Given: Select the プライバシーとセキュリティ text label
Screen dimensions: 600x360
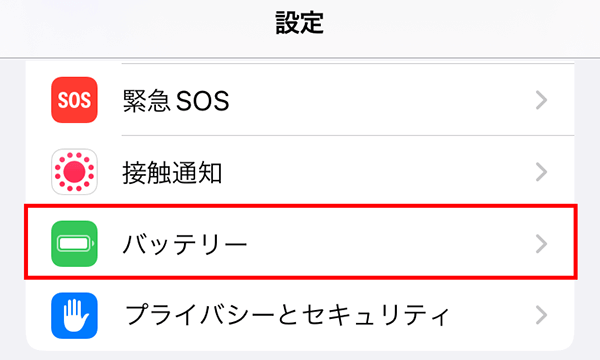Looking at the screenshot, I should pos(287,316).
